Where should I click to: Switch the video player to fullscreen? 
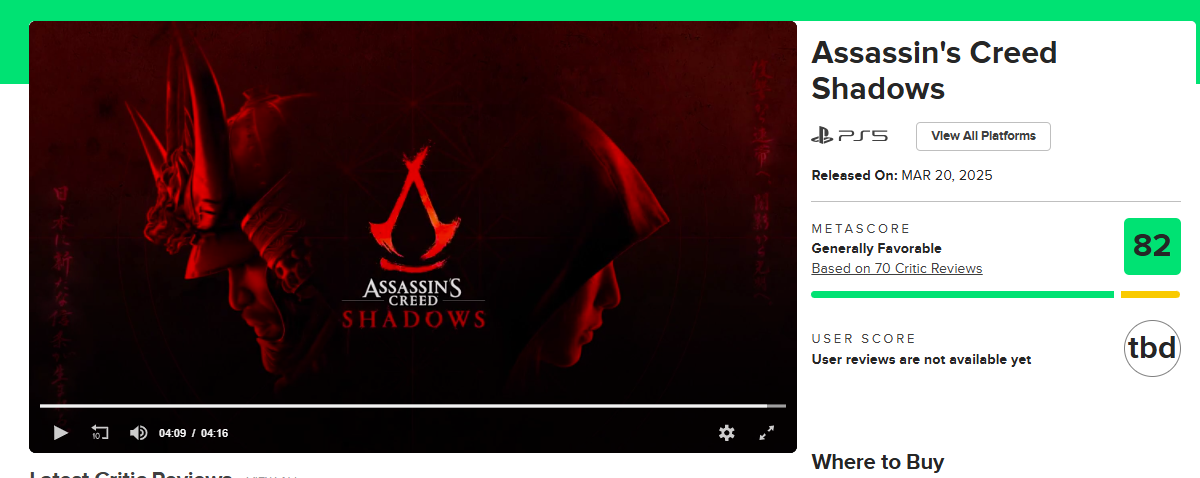click(767, 432)
